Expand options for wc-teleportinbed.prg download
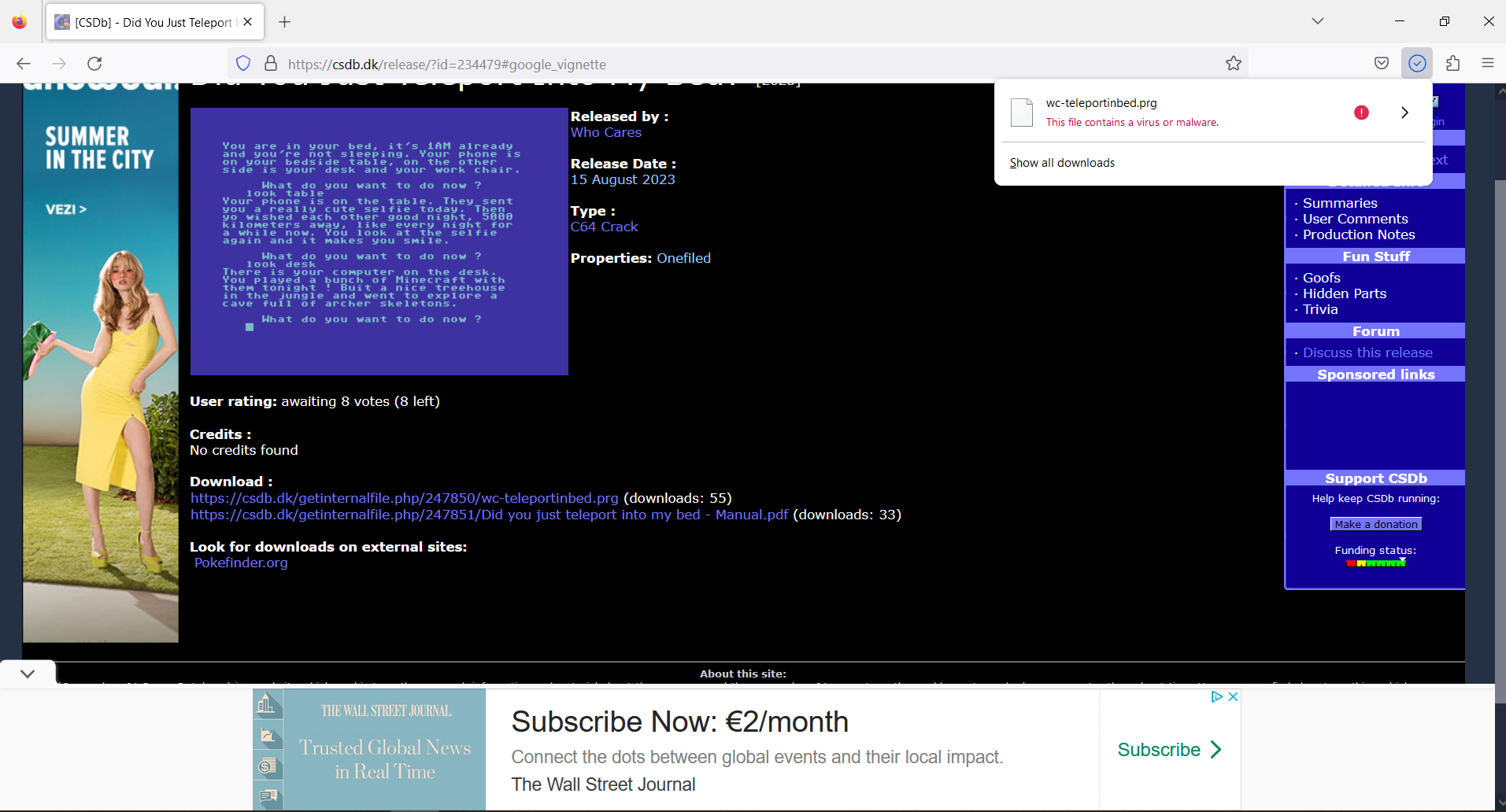This screenshot has height=812, width=1506. [1405, 113]
